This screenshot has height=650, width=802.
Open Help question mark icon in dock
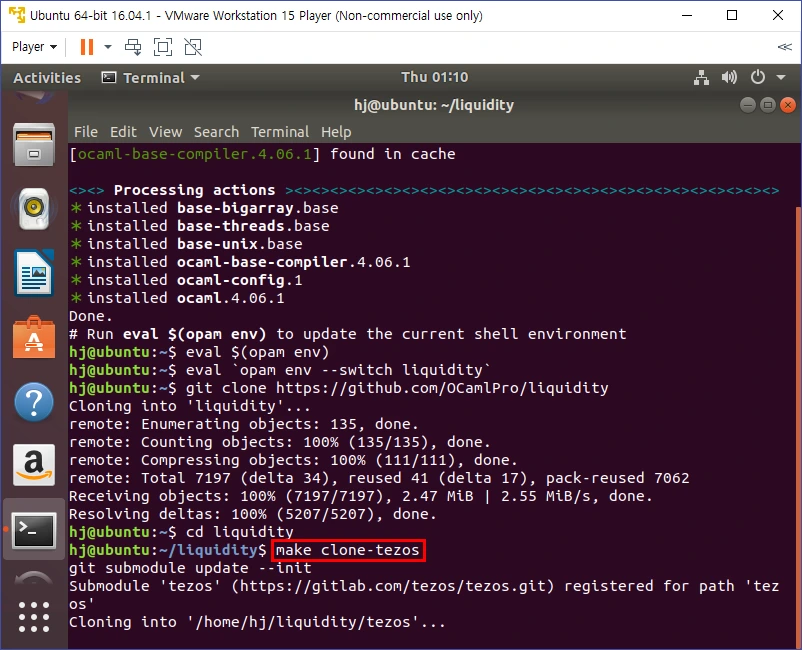click(x=34, y=401)
